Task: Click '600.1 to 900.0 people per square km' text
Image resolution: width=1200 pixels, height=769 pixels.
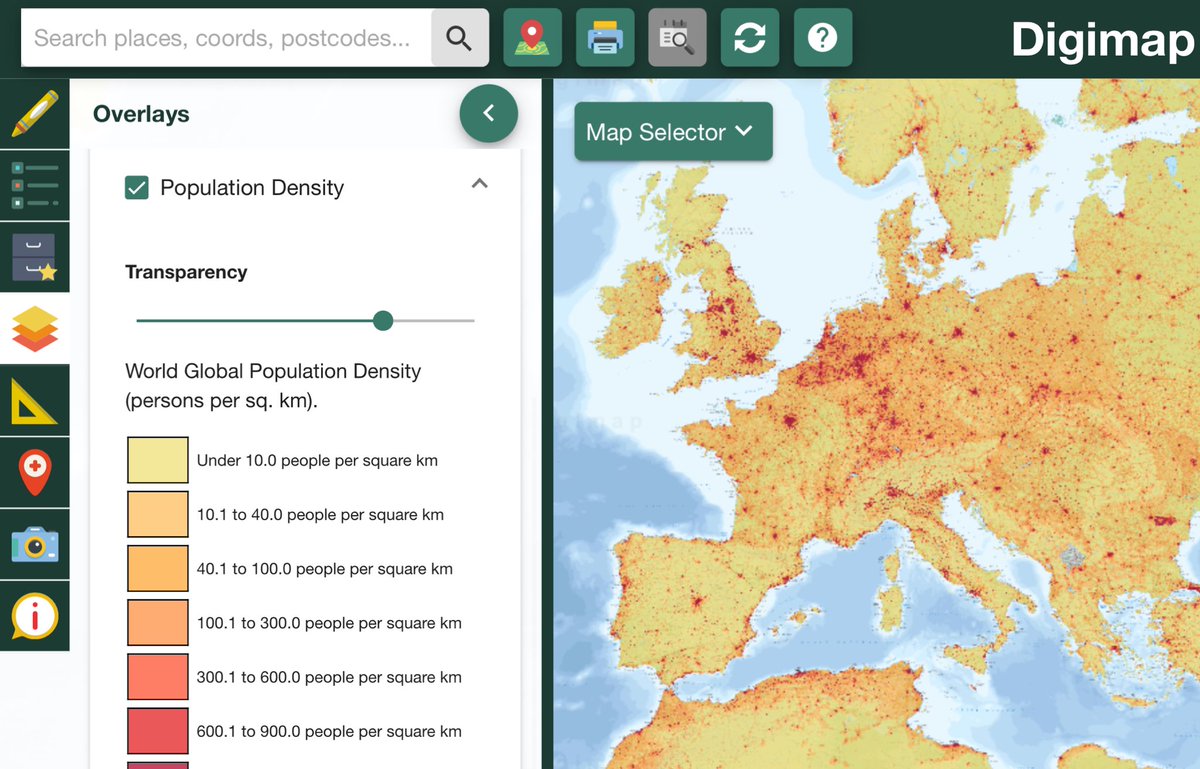Action: [329, 731]
